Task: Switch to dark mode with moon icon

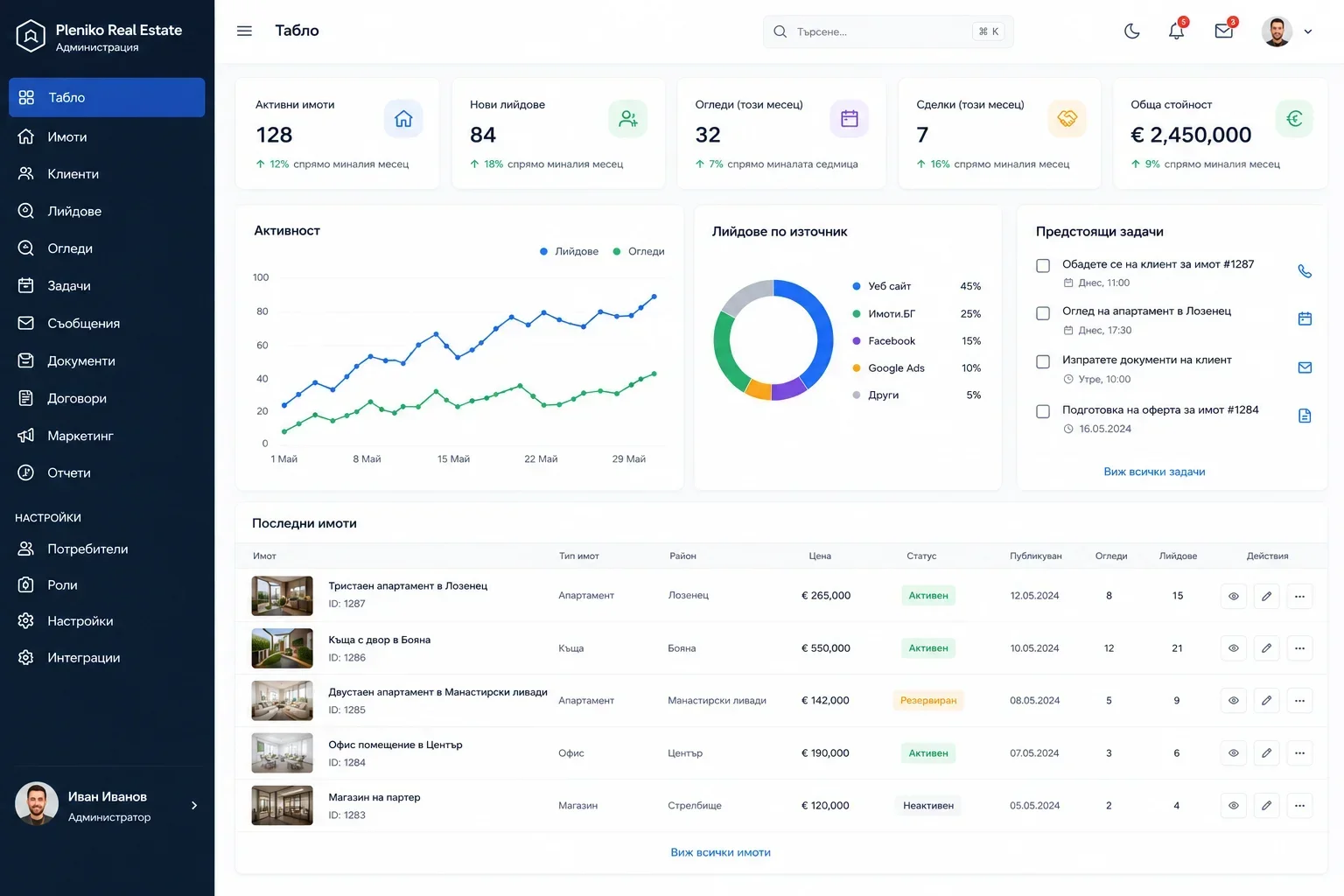Action: pyautogui.click(x=1131, y=31)
